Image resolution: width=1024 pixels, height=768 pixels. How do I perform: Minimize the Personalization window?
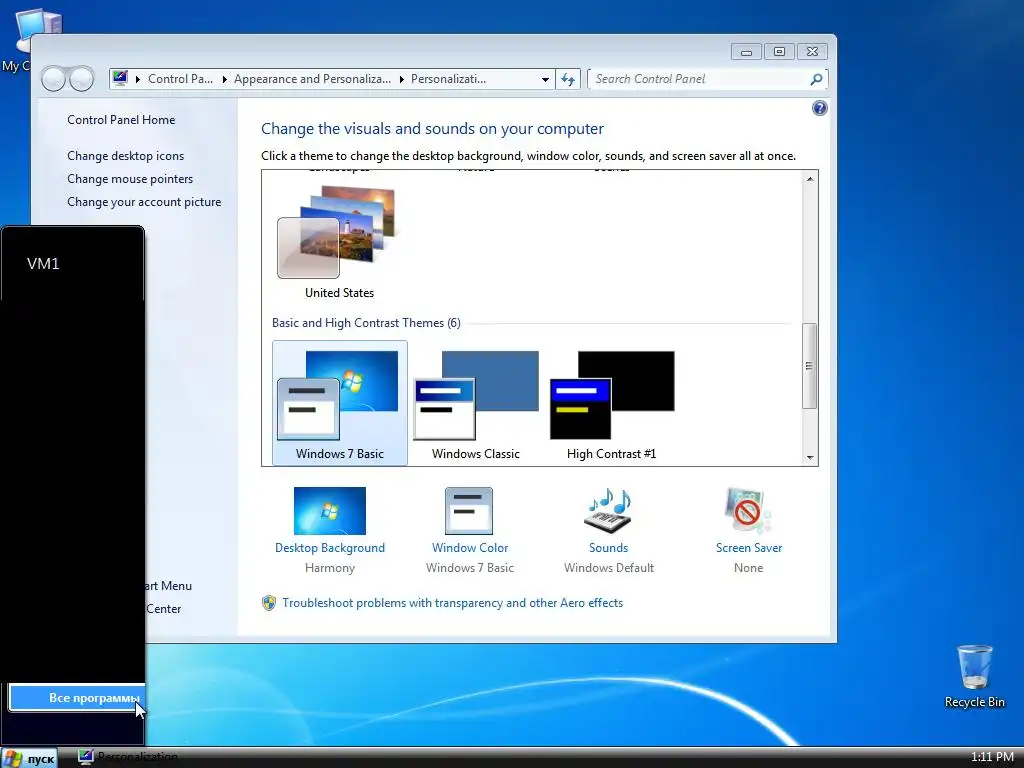tap(746, 52)
